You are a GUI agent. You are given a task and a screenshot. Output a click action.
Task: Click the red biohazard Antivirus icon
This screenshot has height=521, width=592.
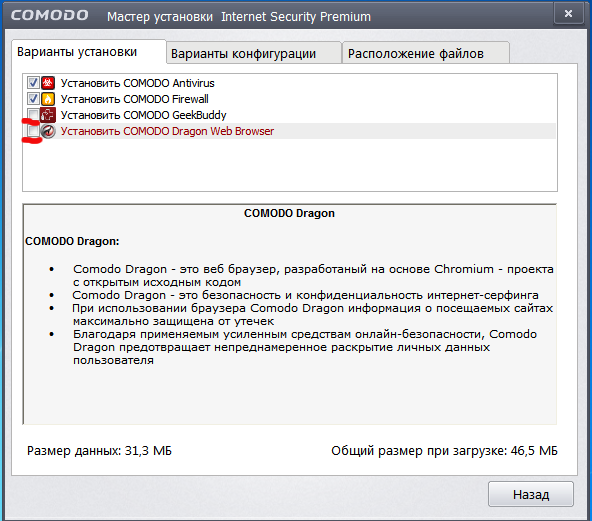coord(48,83)
